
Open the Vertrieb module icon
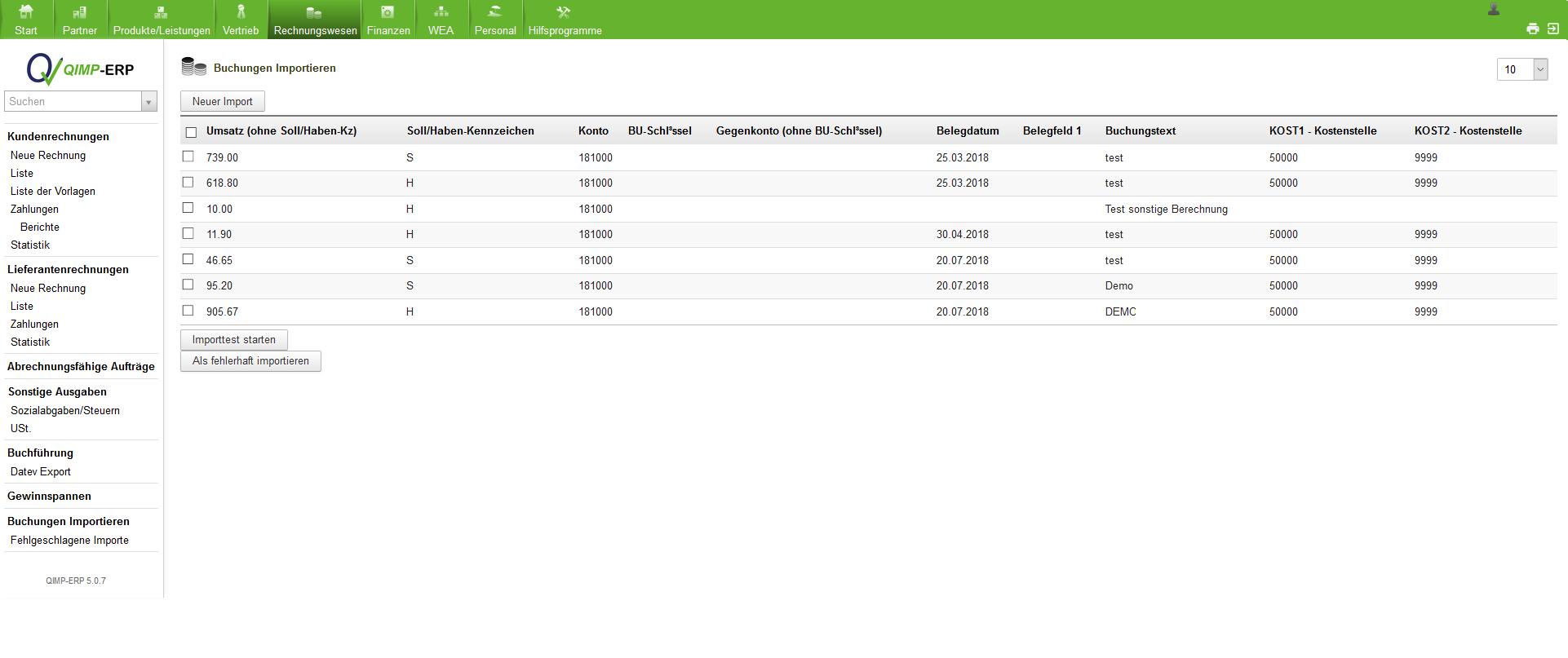[241, 12]
